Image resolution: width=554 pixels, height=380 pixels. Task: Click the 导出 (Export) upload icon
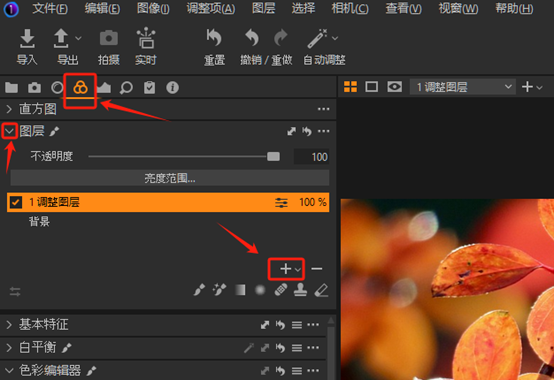click(x=61, y=38)
